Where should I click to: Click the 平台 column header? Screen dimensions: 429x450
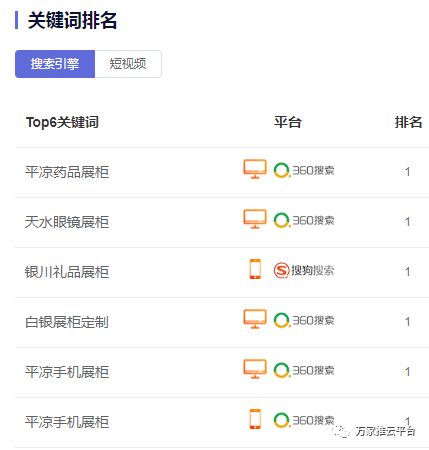pos(288,122)
